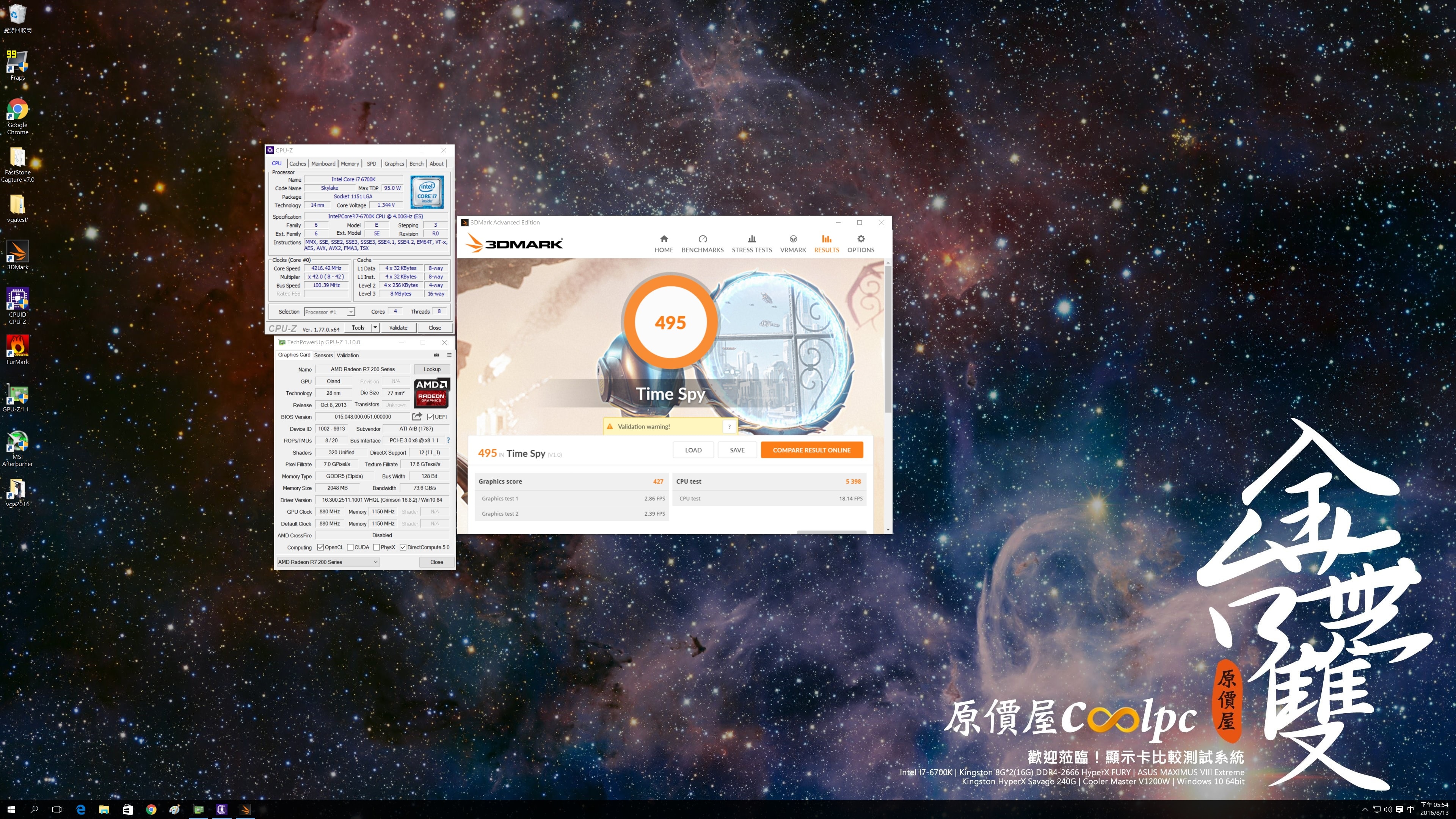
Task: Click the Validation warning triangle icon
Action: (610, 427)
